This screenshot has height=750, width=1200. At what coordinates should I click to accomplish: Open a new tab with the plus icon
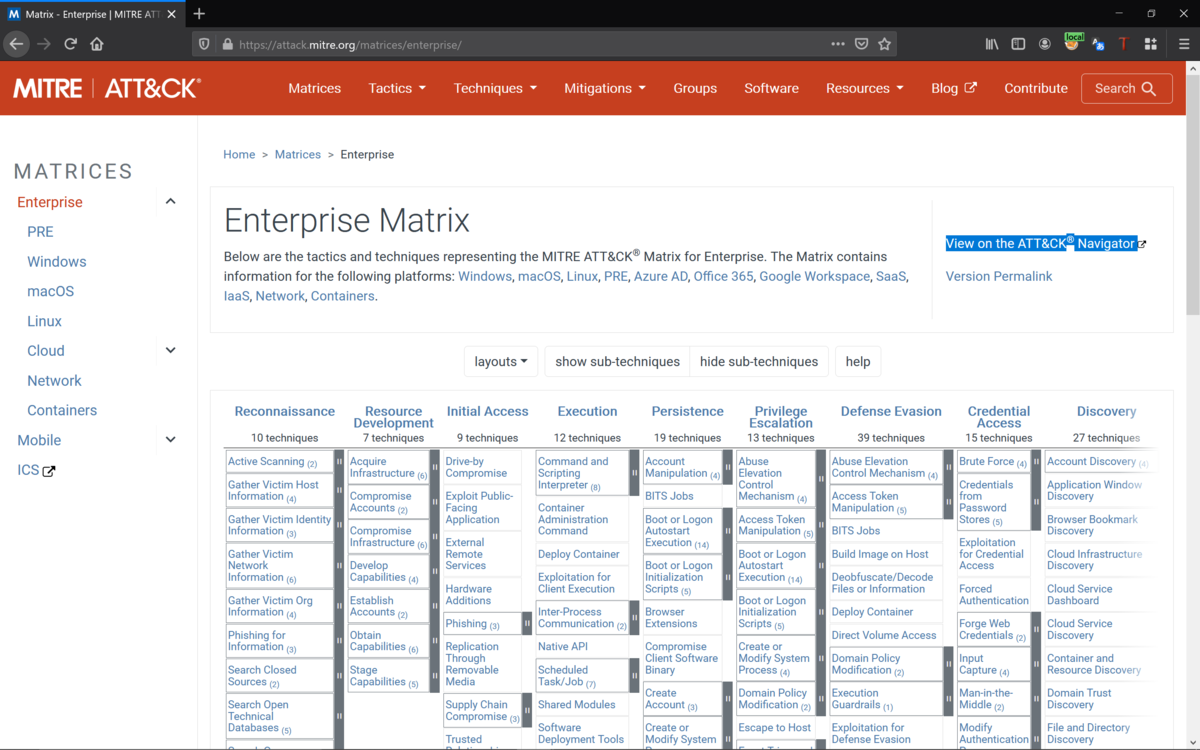[x=199, y=13]
